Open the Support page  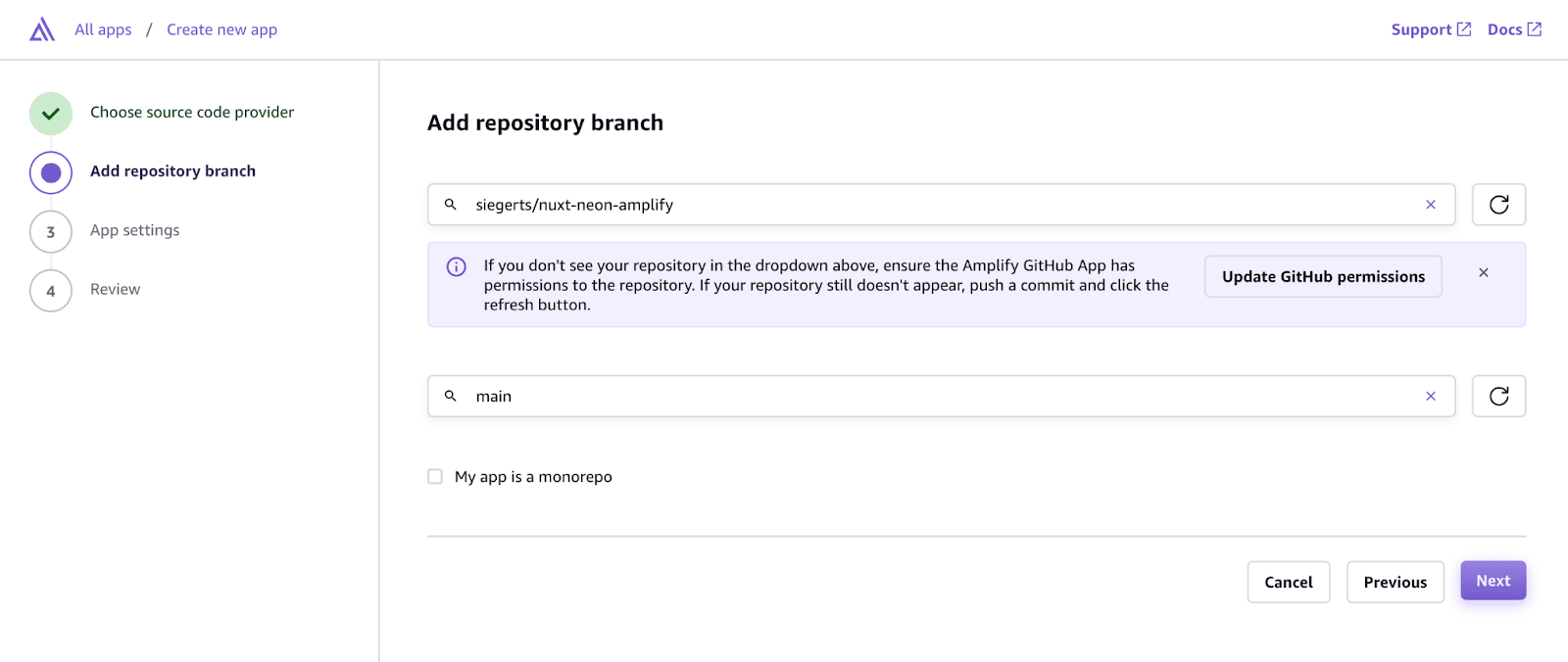(1420, 28)
